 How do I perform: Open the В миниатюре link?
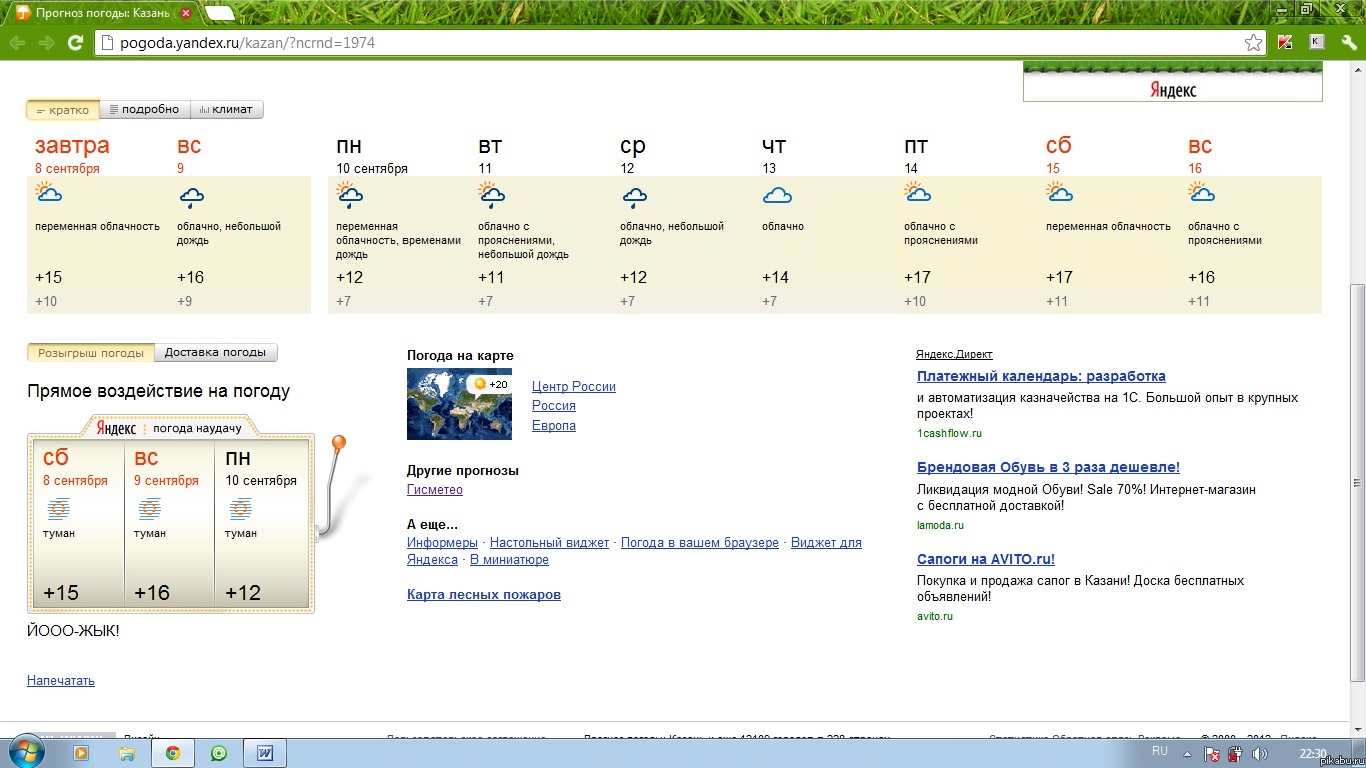[509, 560]
